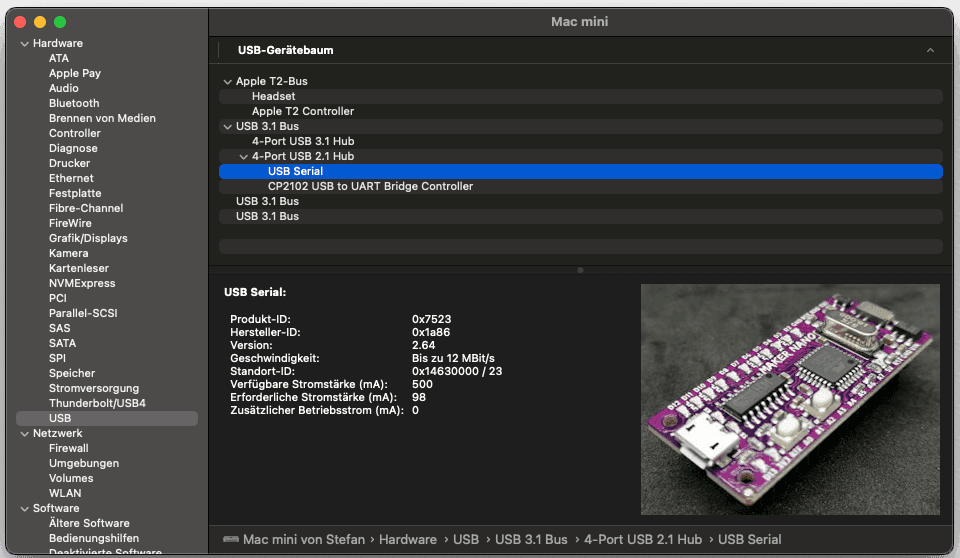
Task: Select Parallel-SCSI in the sidebar
Action: coord(83,314)
